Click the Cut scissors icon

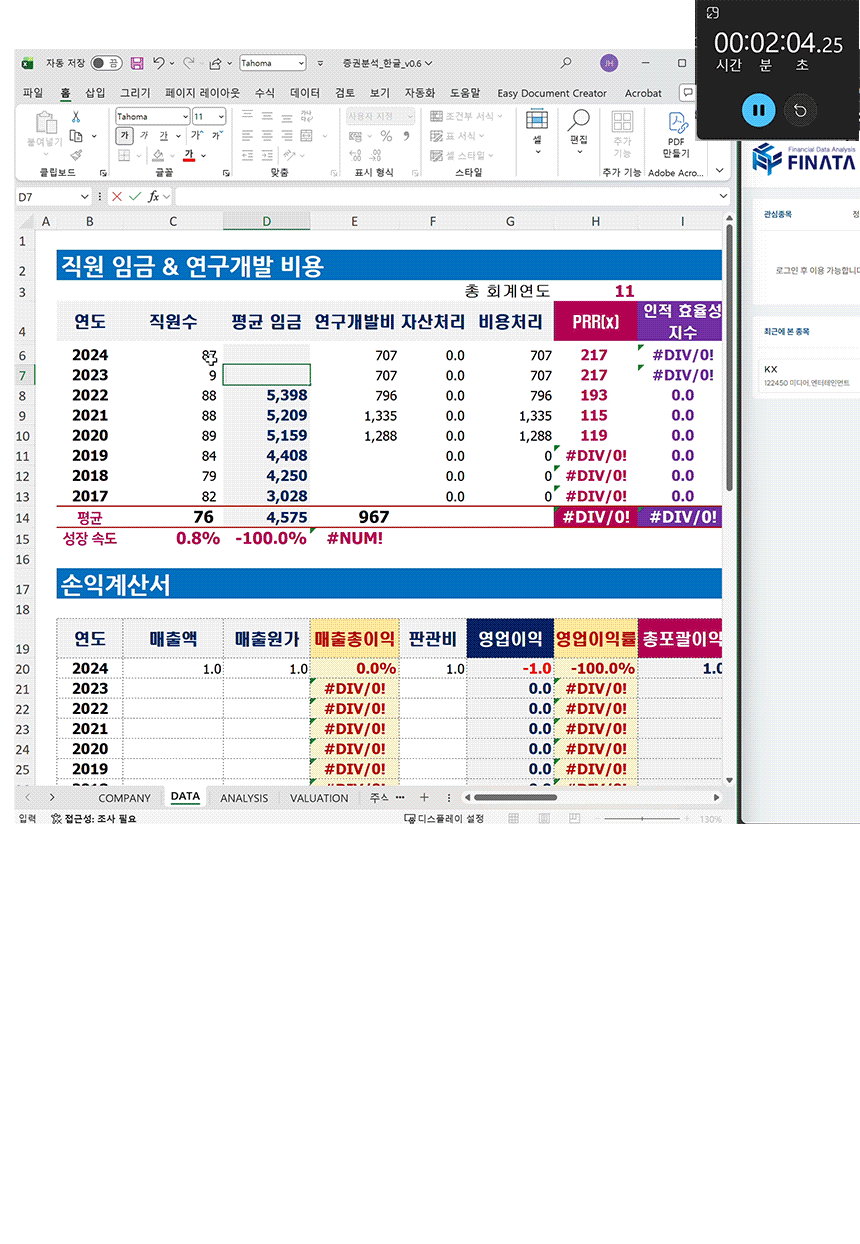(x=76, y=117)
